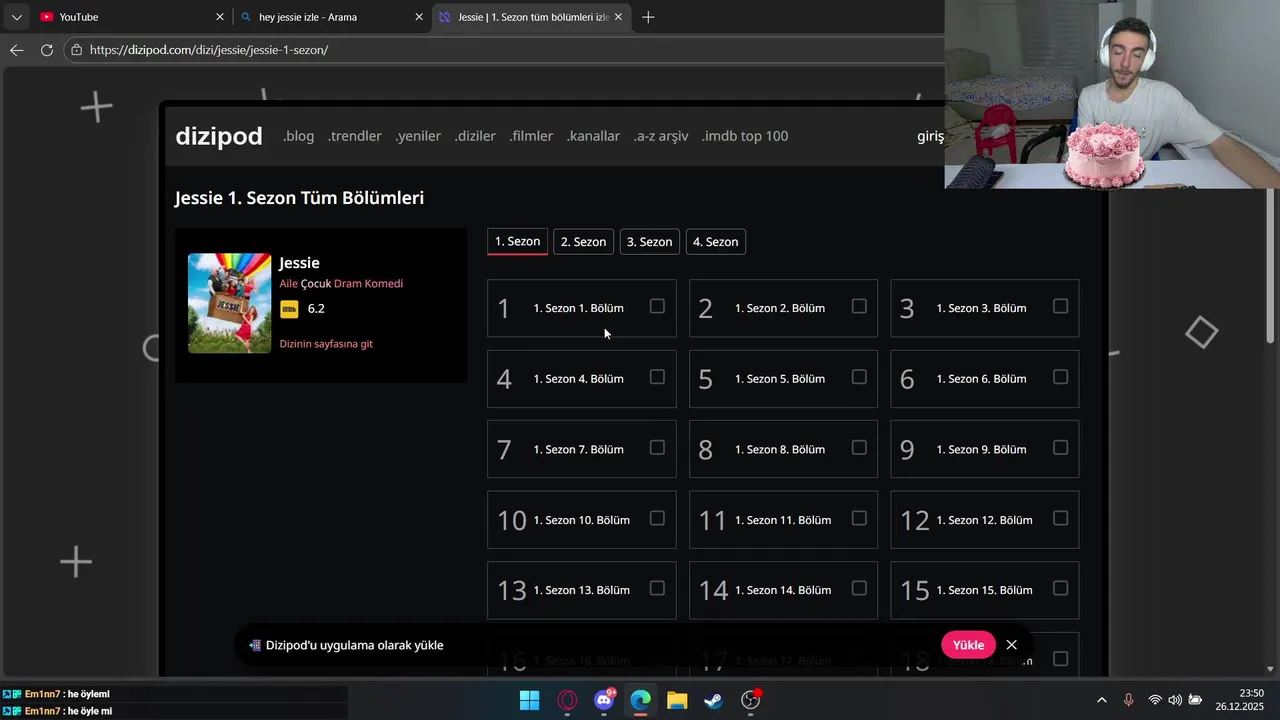Show hidden system tray icons
1280x720 pixels.
click(1102, 700)
